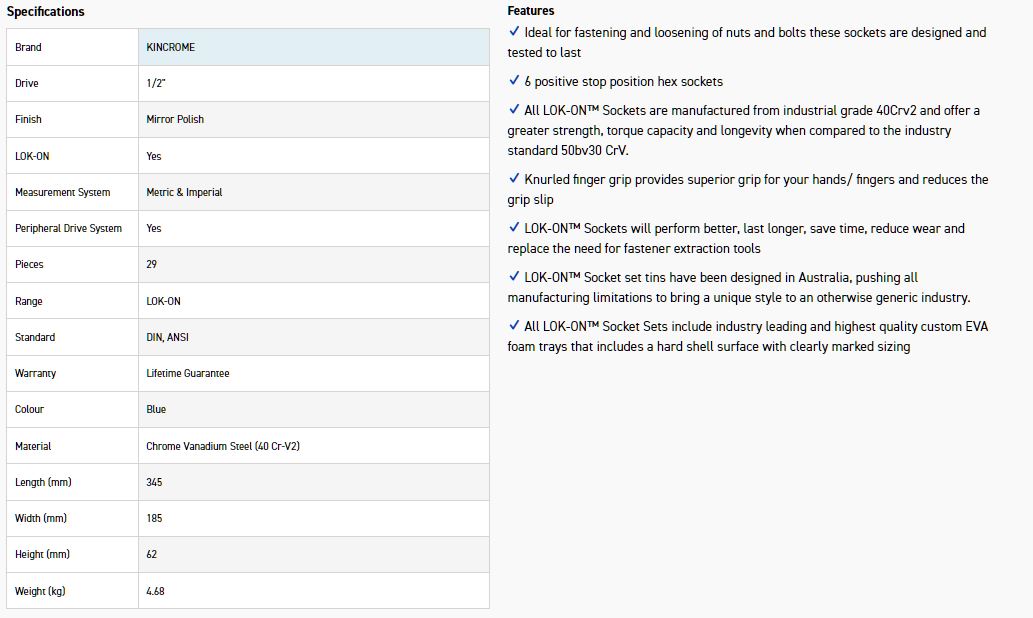The width and height of the screenshot is (1033, 618).
Task: Click the Pieces value 29
Action: pyautogui.click(x=152, y=264)
